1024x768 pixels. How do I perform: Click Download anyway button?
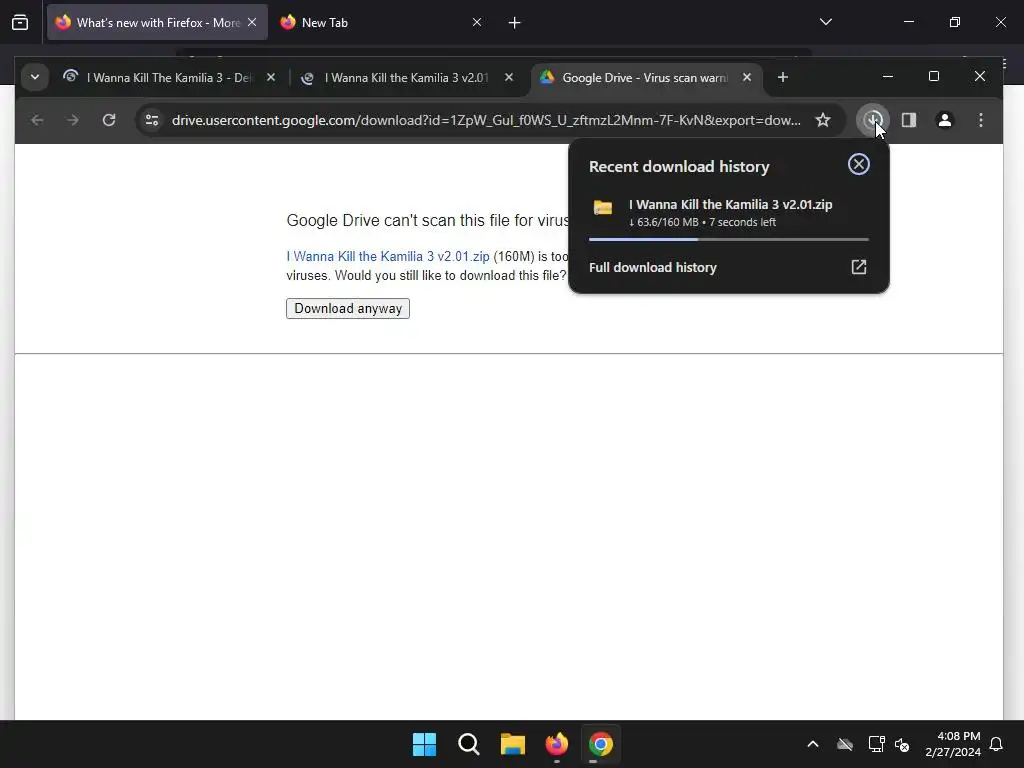coord(347,308)
